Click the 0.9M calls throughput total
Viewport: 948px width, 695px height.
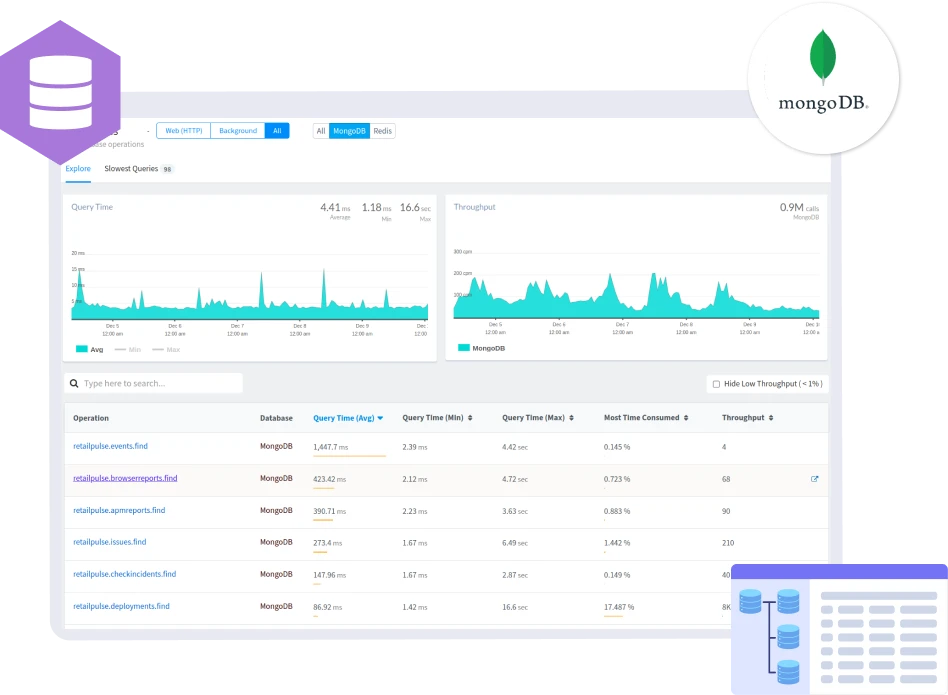coord(799,207)
